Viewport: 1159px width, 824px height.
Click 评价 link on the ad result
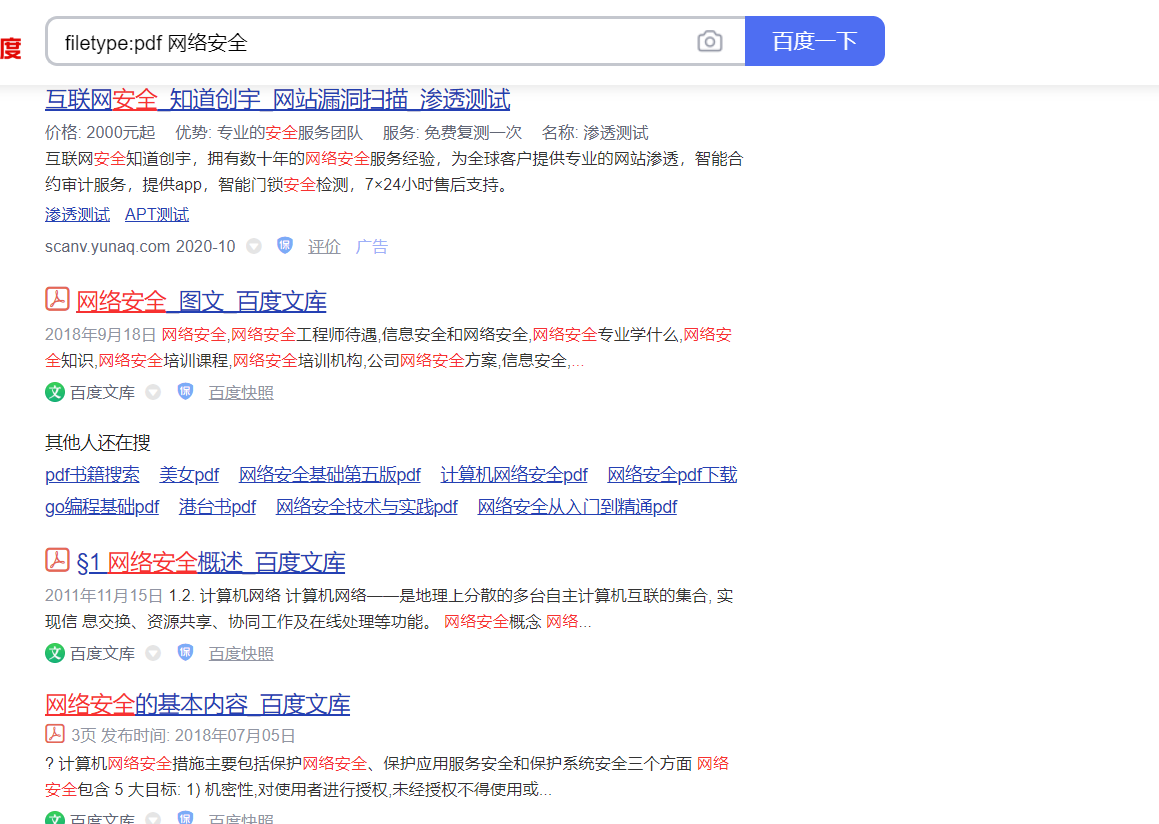(324, 247)
